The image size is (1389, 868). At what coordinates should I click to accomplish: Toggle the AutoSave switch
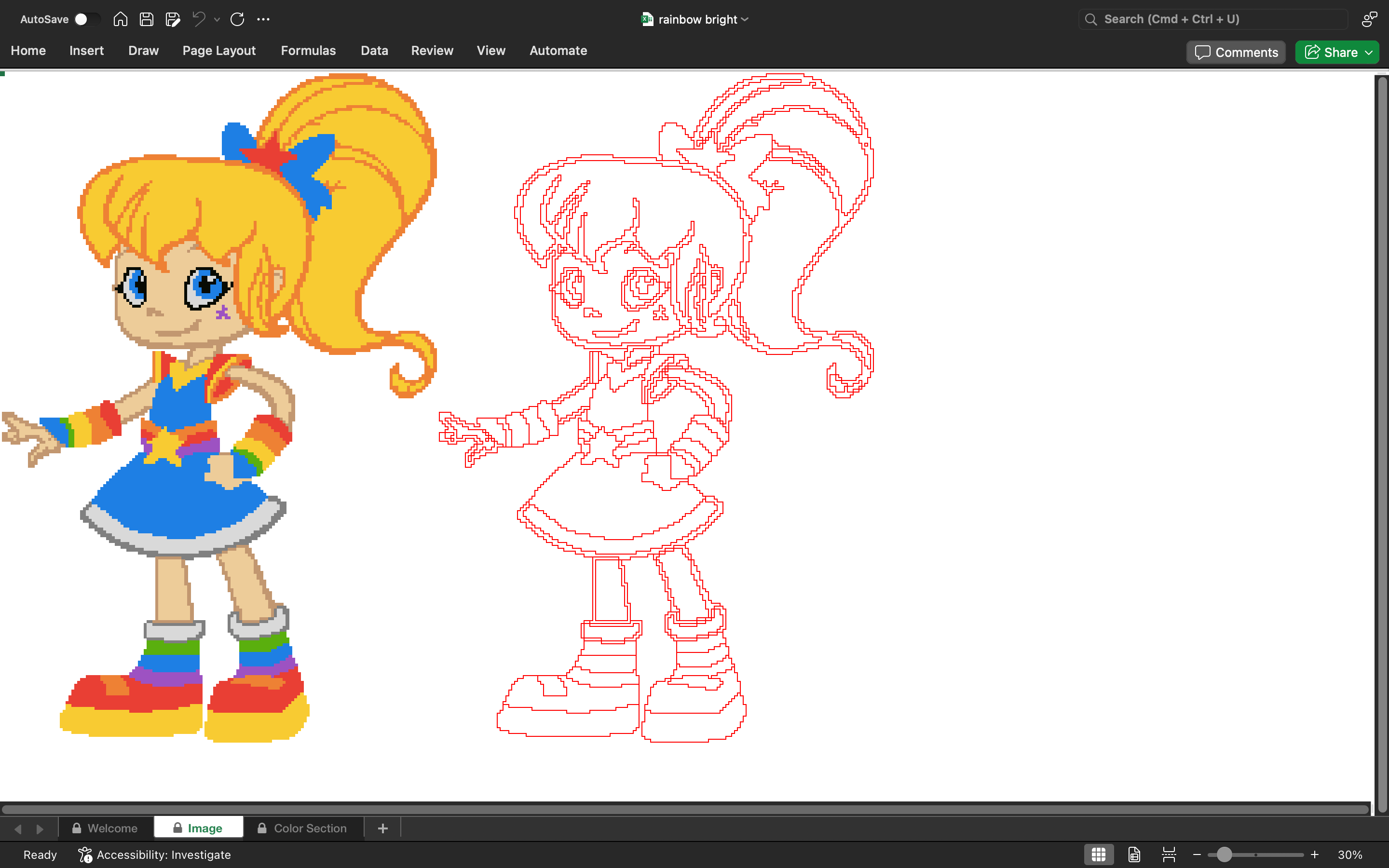point(87,19)
